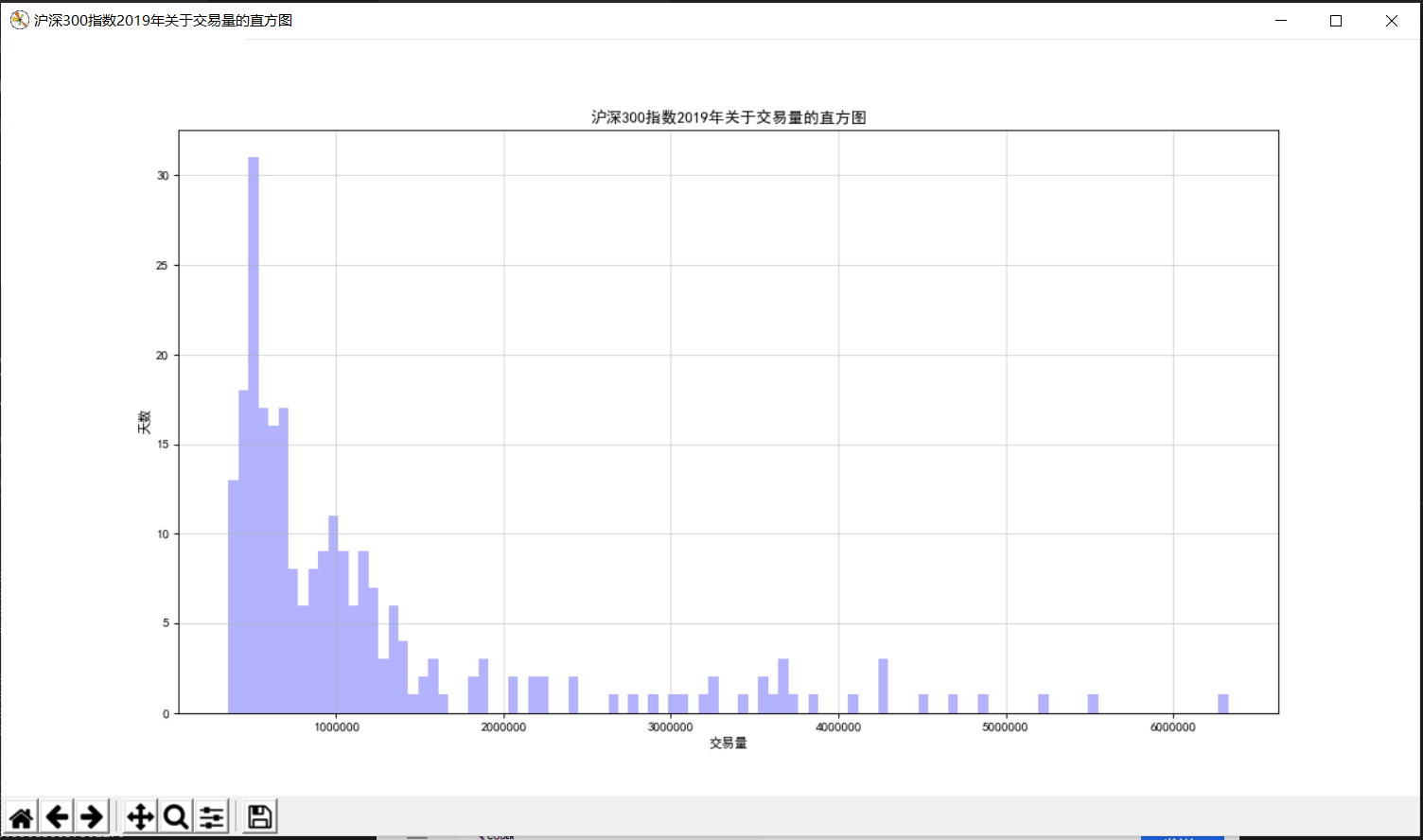Click the rightmost histogram bar past 6000000
Screen dimensions: 1423x840
coord(1223,704)
